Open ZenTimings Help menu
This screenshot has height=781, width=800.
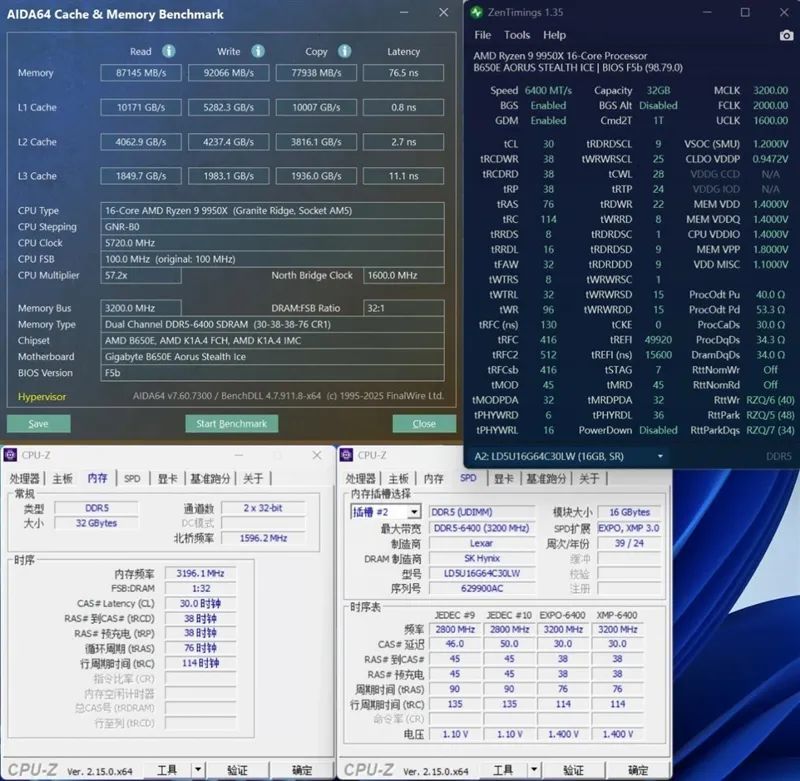coord(554,35)
